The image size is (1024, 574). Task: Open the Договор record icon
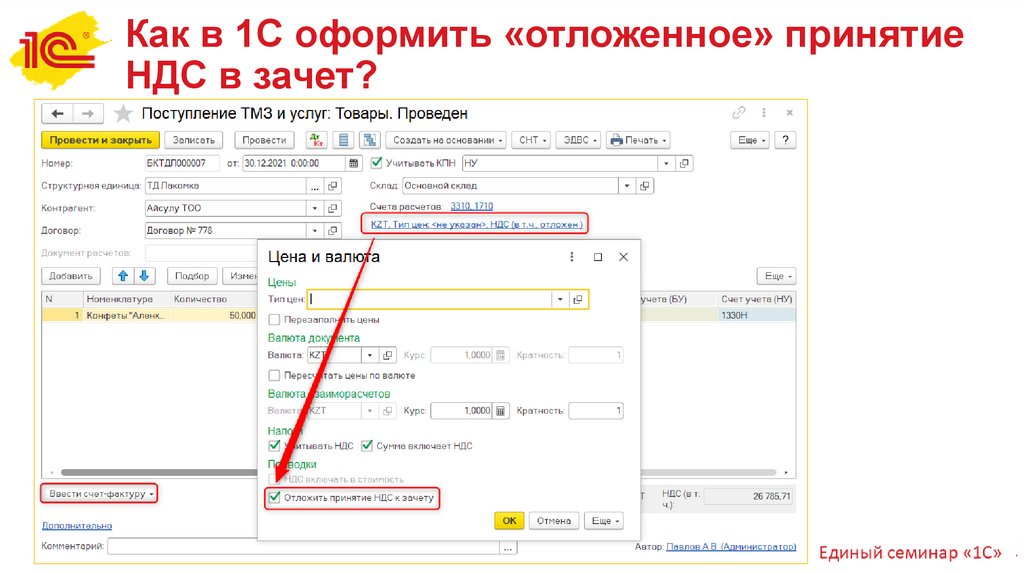click(332, 231)
